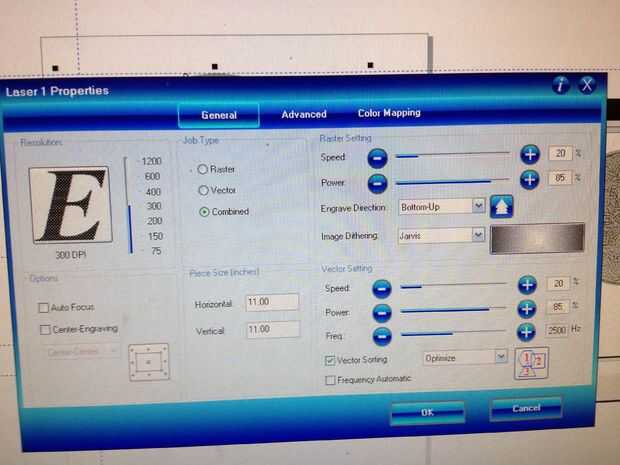Open the disabled Center-Center dropdown
Screen dimensions: 620x465
[80, 351]
